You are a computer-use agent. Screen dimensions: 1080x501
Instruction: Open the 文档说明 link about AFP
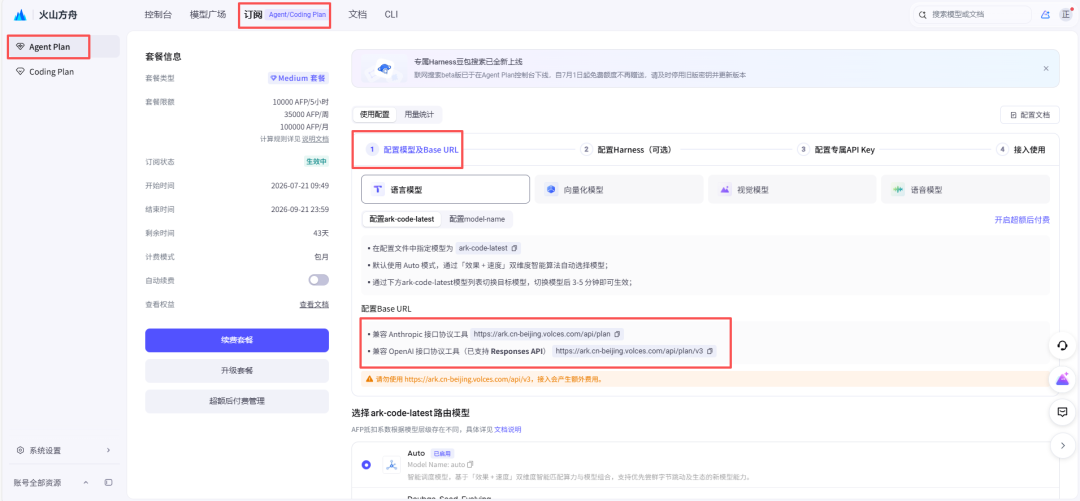[508, 429]
